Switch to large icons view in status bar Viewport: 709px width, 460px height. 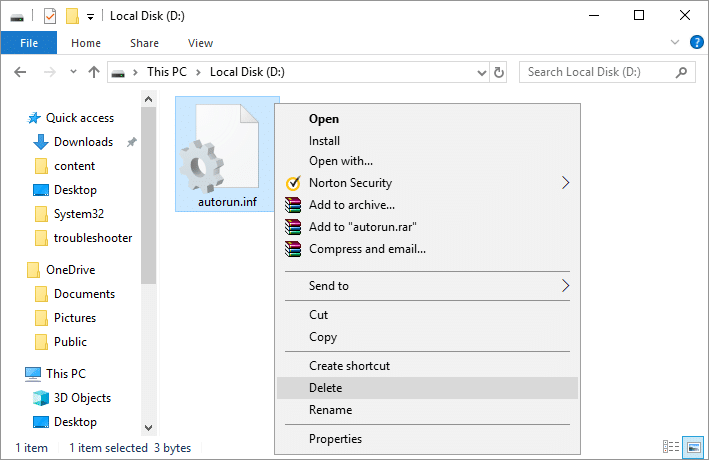[692, 446]
